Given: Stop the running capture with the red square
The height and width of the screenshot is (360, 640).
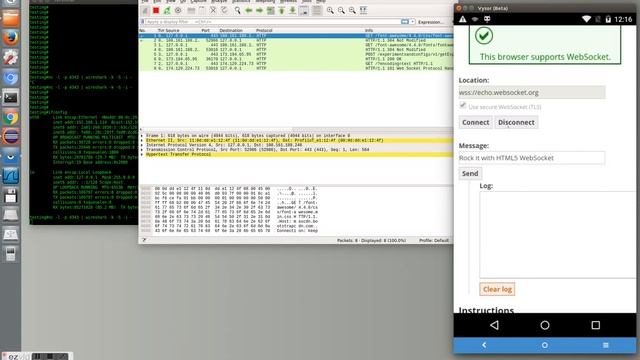Looking at the screenshot, I should (x=156, y=11).
